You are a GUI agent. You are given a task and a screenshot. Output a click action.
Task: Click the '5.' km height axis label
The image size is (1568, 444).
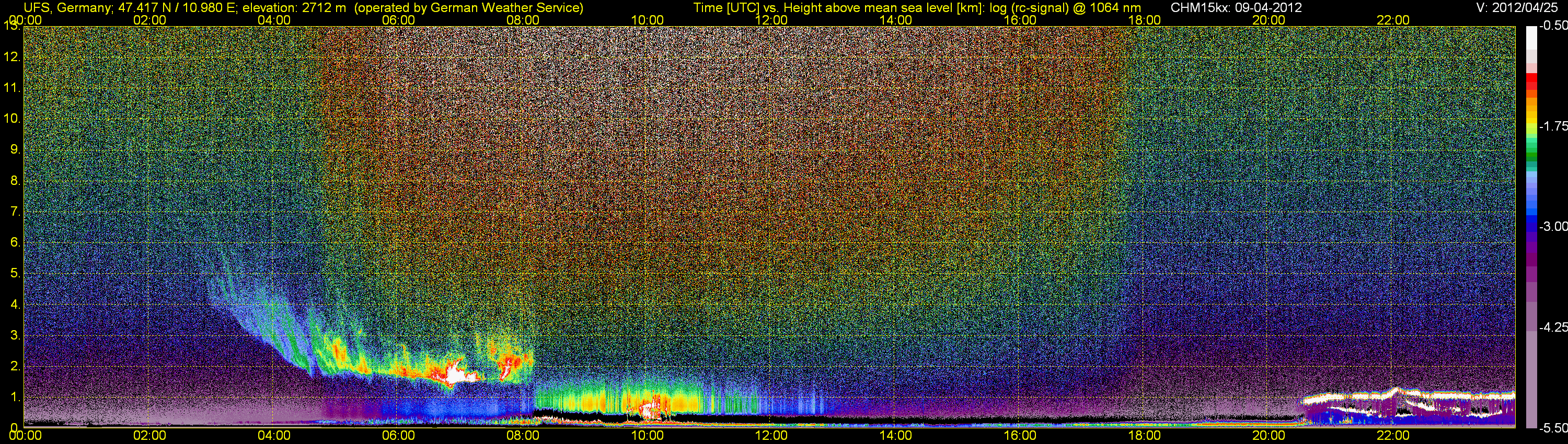[16, 273]
